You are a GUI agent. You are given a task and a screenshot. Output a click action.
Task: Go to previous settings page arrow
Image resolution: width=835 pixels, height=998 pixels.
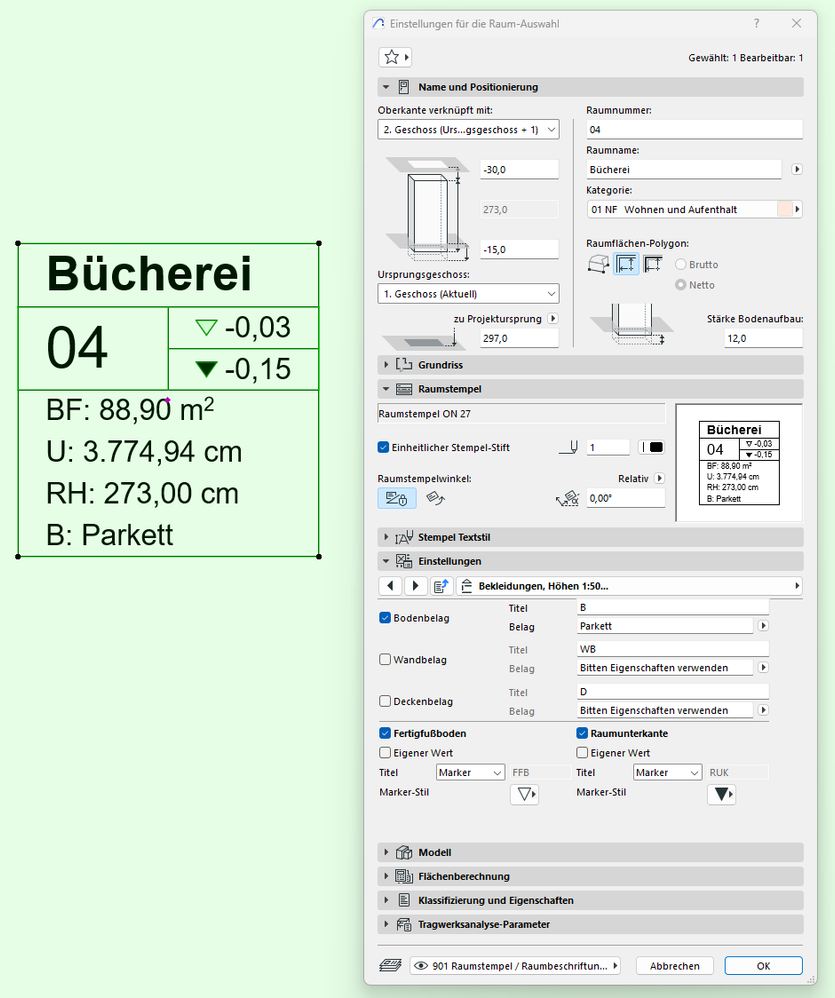point(390,586)
